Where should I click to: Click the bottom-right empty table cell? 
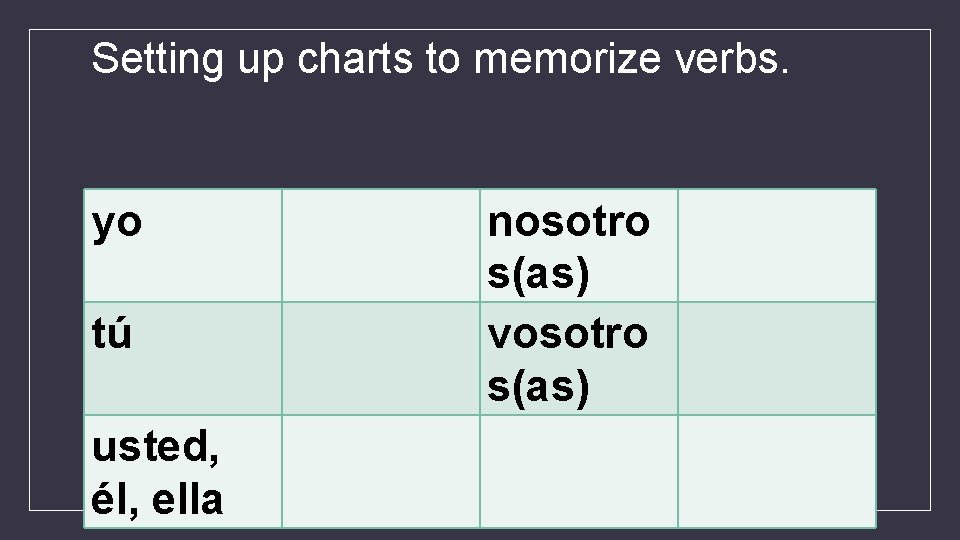[x=776, y=471]
